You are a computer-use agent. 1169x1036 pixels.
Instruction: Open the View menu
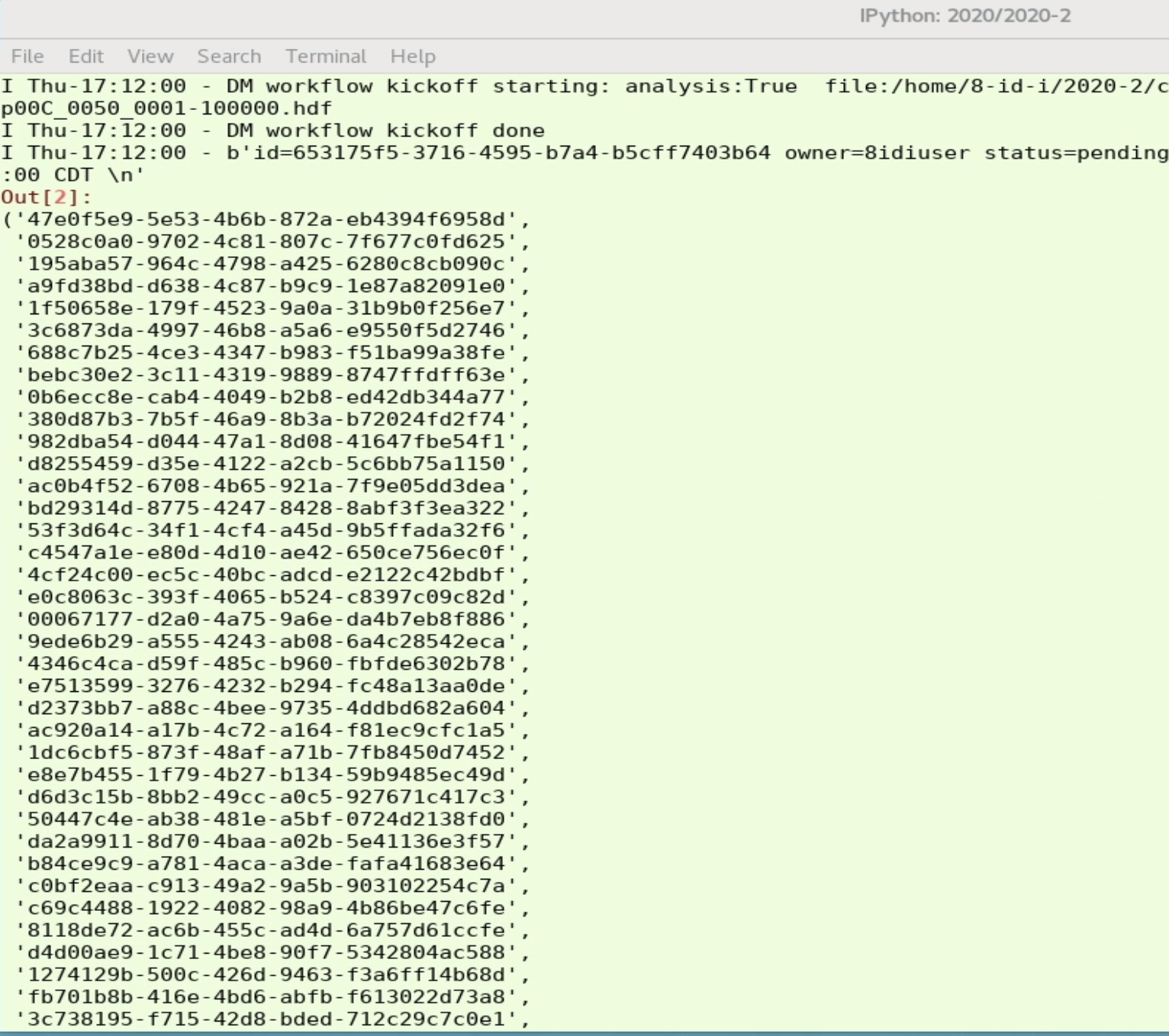(150, 56)
